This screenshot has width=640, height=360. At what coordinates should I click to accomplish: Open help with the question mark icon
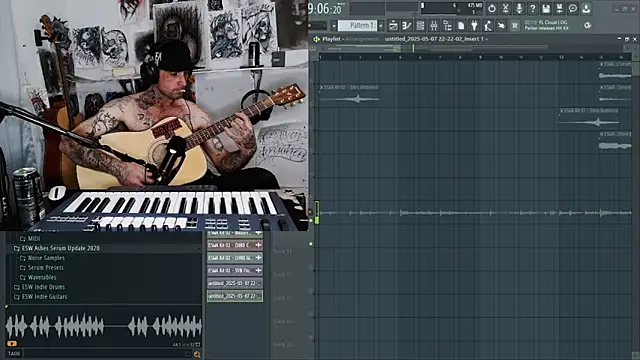(x=532, y=8)
